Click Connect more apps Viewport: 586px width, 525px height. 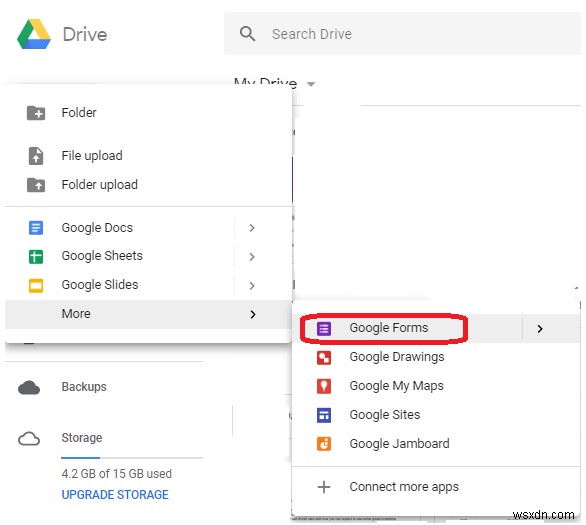(404, 487)
